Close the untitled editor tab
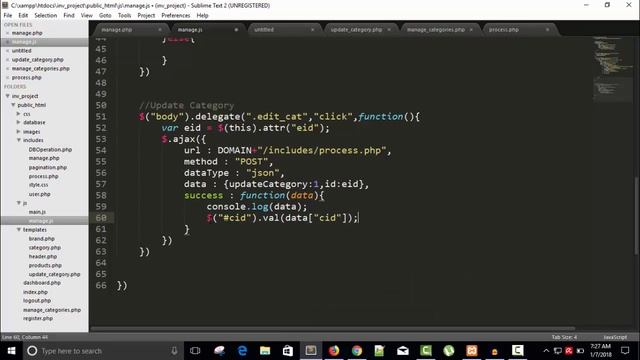 313,30
